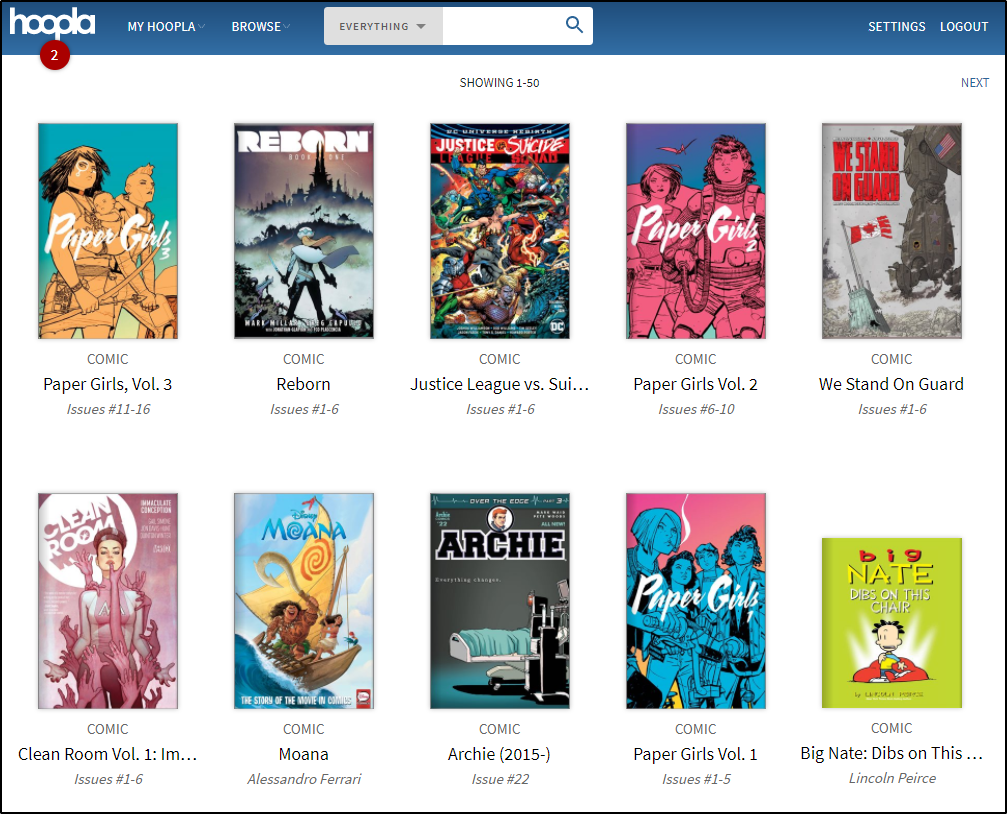The width and height of the screenshot is (1007, 814).
Task: Open Paper Girls Vol. 1 cover
Action: tap(696, 601)
